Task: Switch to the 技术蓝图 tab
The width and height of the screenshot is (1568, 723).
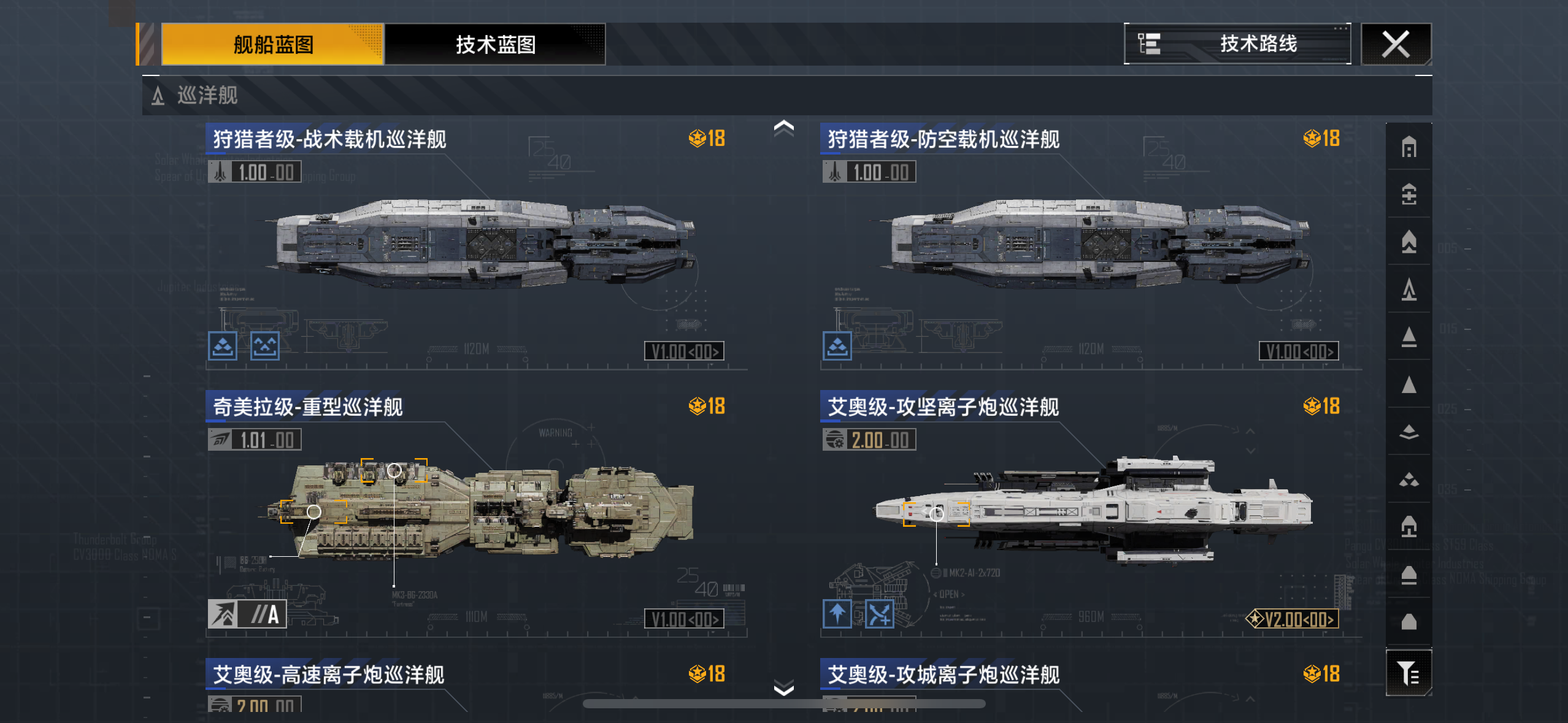Action: point(495,44)
